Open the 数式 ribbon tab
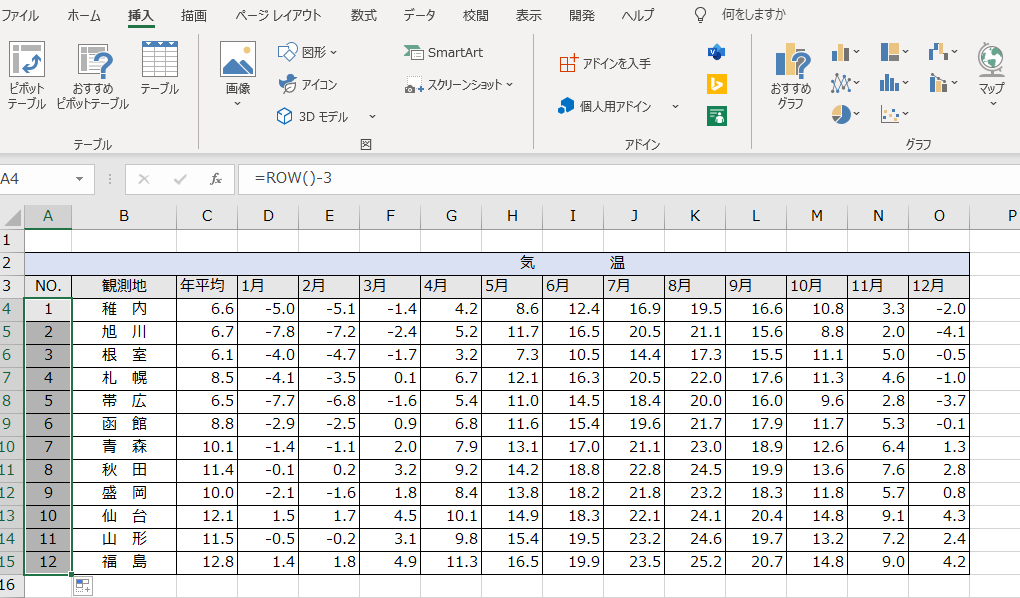Viewport: 1020px width, 598px height. click(x=364, y=15)
